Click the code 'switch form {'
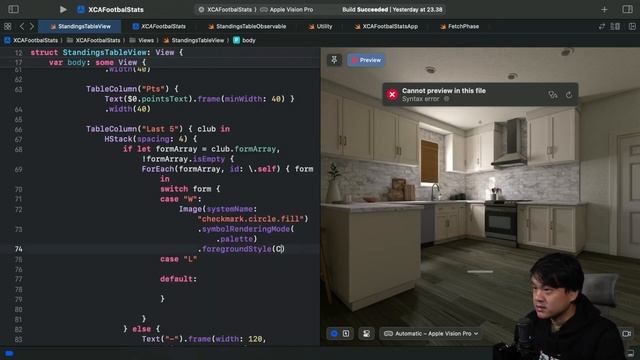This screenshot has width=640, height=360. point(190,189)
